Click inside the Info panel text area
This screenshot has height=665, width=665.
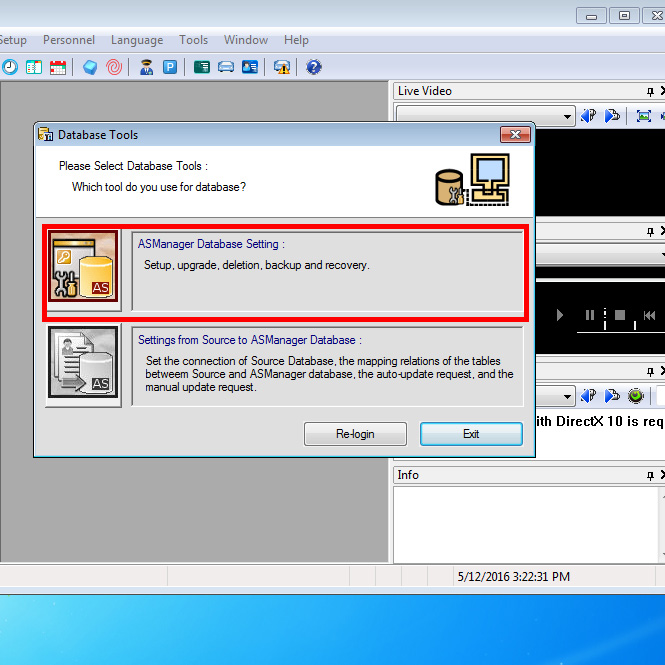(x=526, y=525)
